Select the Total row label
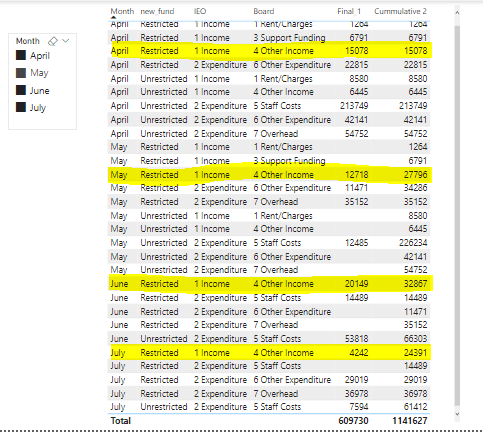The height and width of the screenshot is (433, 483). 121,421
